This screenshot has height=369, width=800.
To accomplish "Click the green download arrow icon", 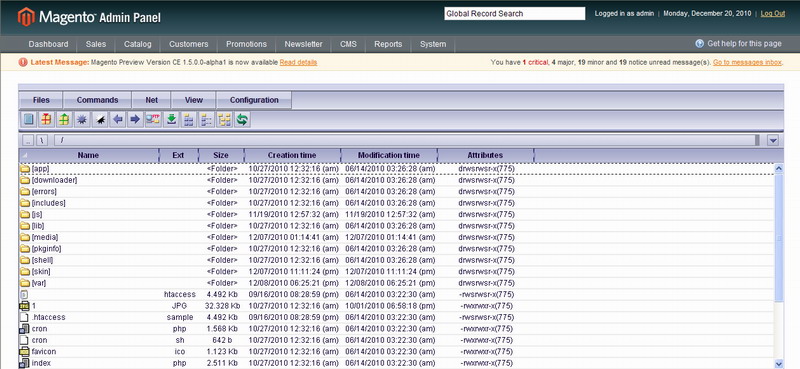I will [171, 119].
